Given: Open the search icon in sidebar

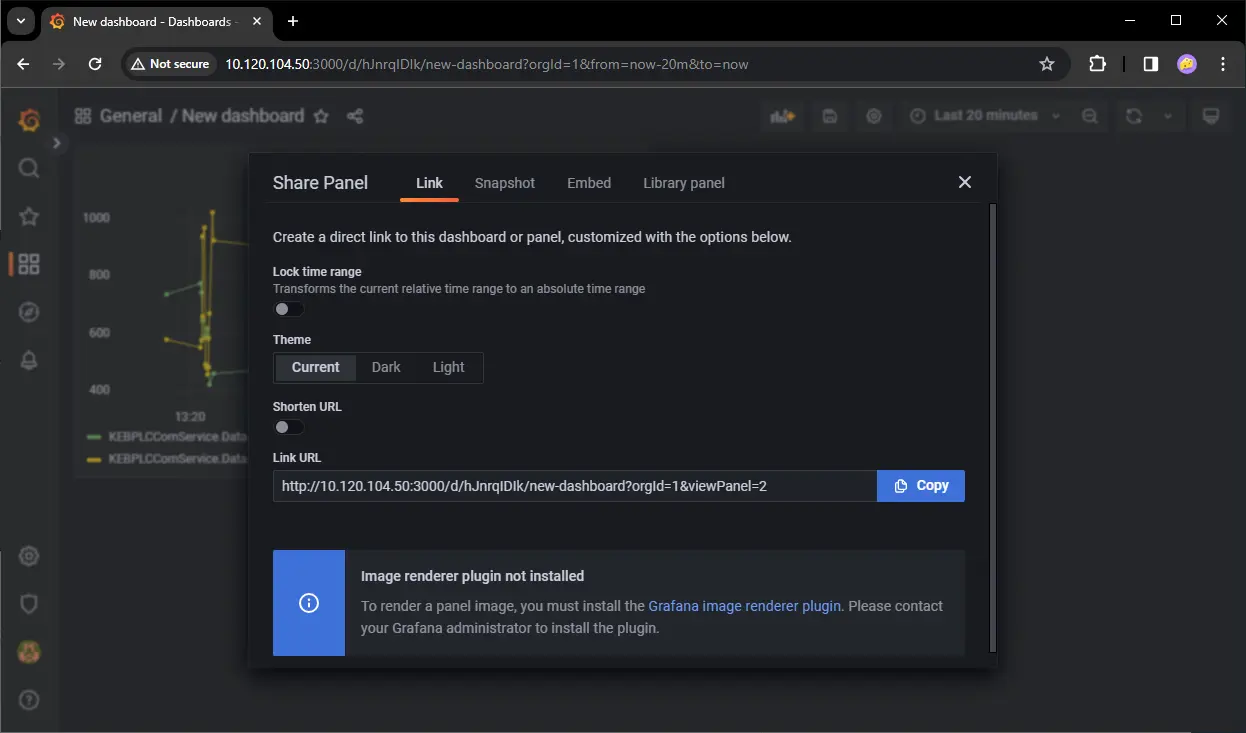Looking at the screenshot, I should point(29,168).
